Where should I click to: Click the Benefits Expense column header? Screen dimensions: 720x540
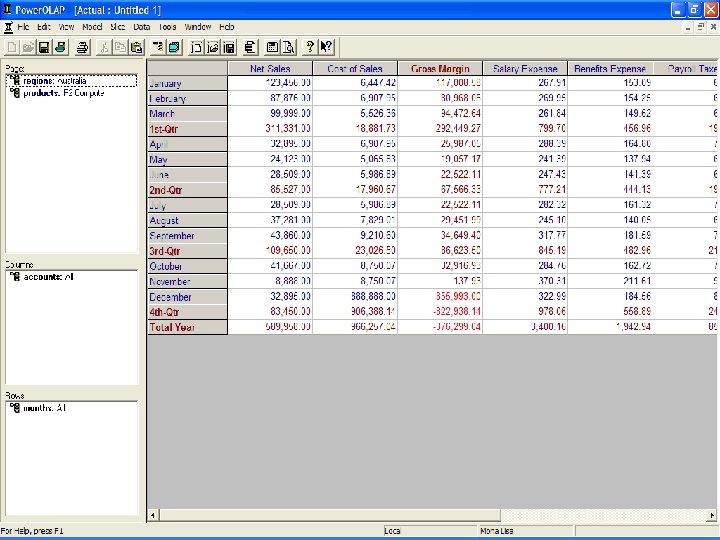pos(610,68)
